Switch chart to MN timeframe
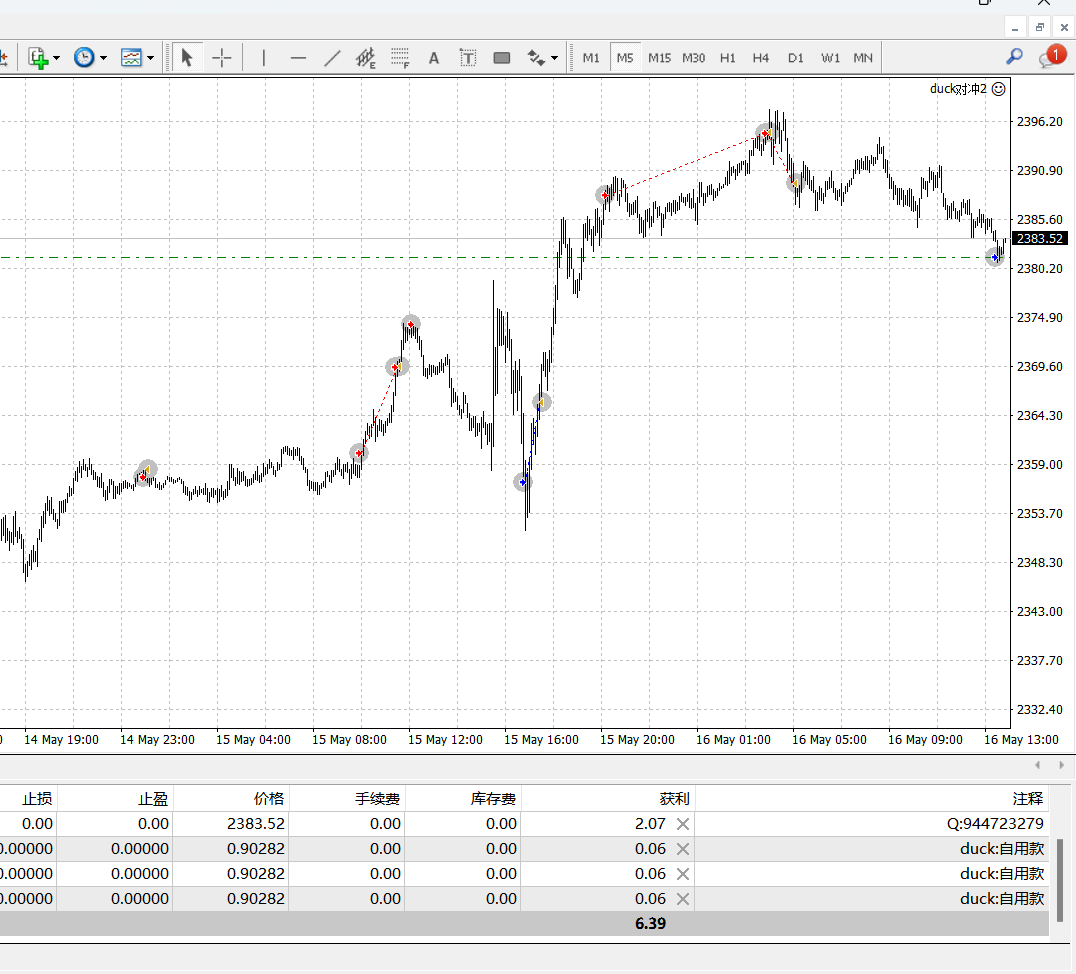Image resolution: width=1076 pixels, height=974 pixels. tap(863, 58)
